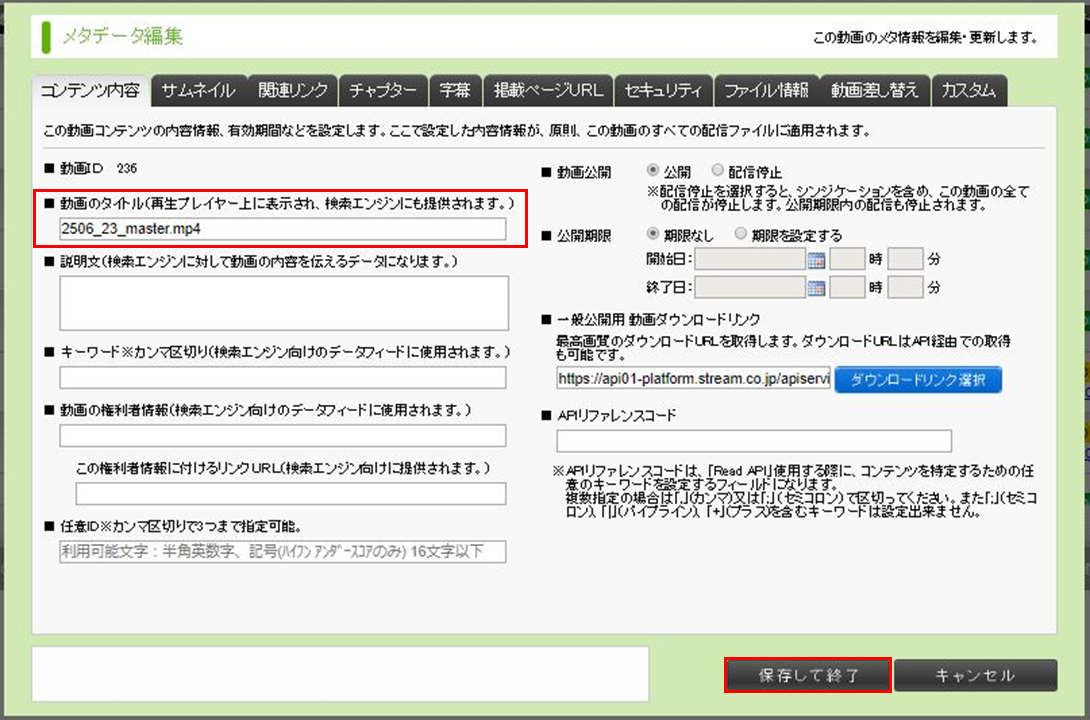Click the キーワード input field
The height and width of the screenshot is (720, 1090).
point(283,377)
